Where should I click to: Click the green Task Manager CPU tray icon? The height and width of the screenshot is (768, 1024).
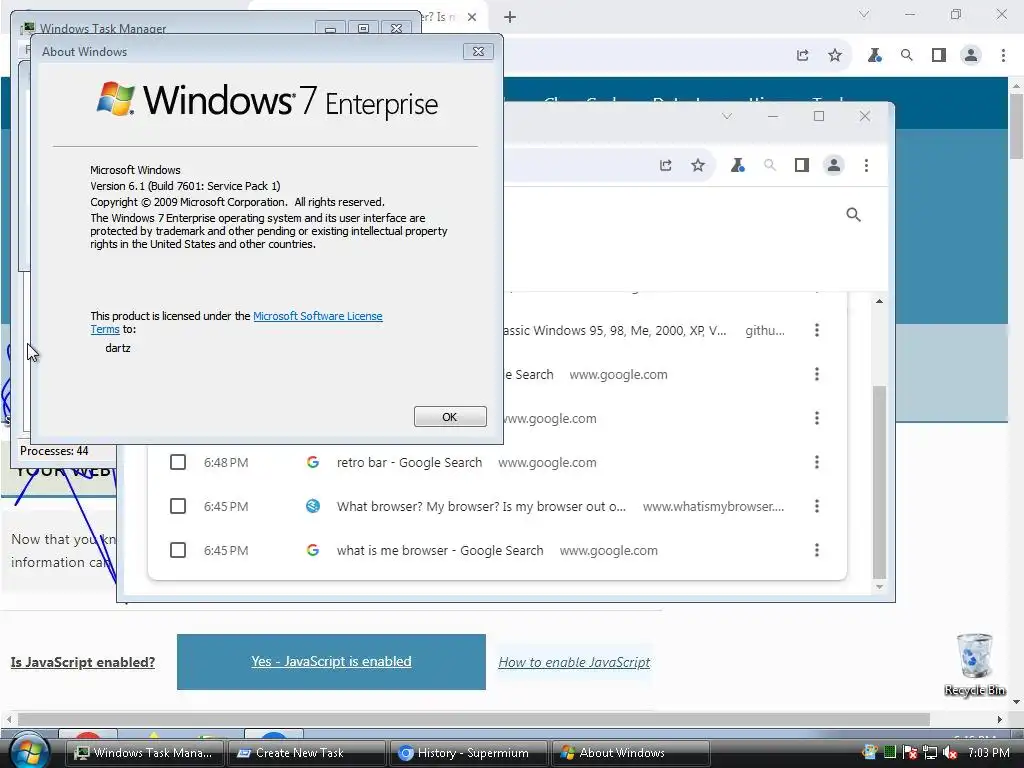click(x=889, y=753)
